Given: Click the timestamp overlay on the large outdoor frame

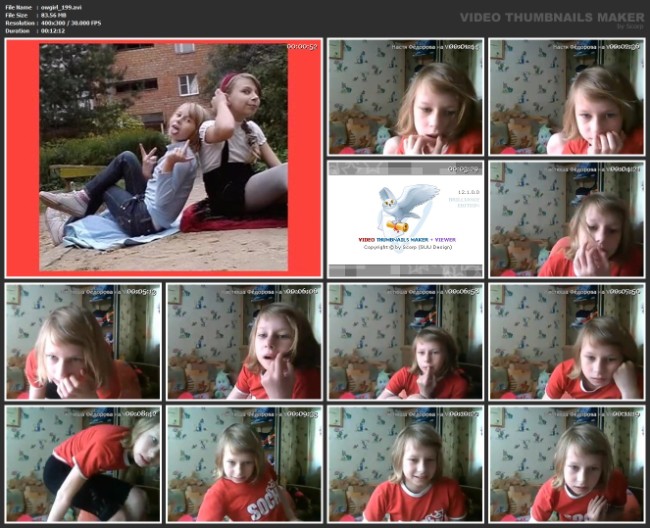Looking at the screenshot, I should point(301,46).
